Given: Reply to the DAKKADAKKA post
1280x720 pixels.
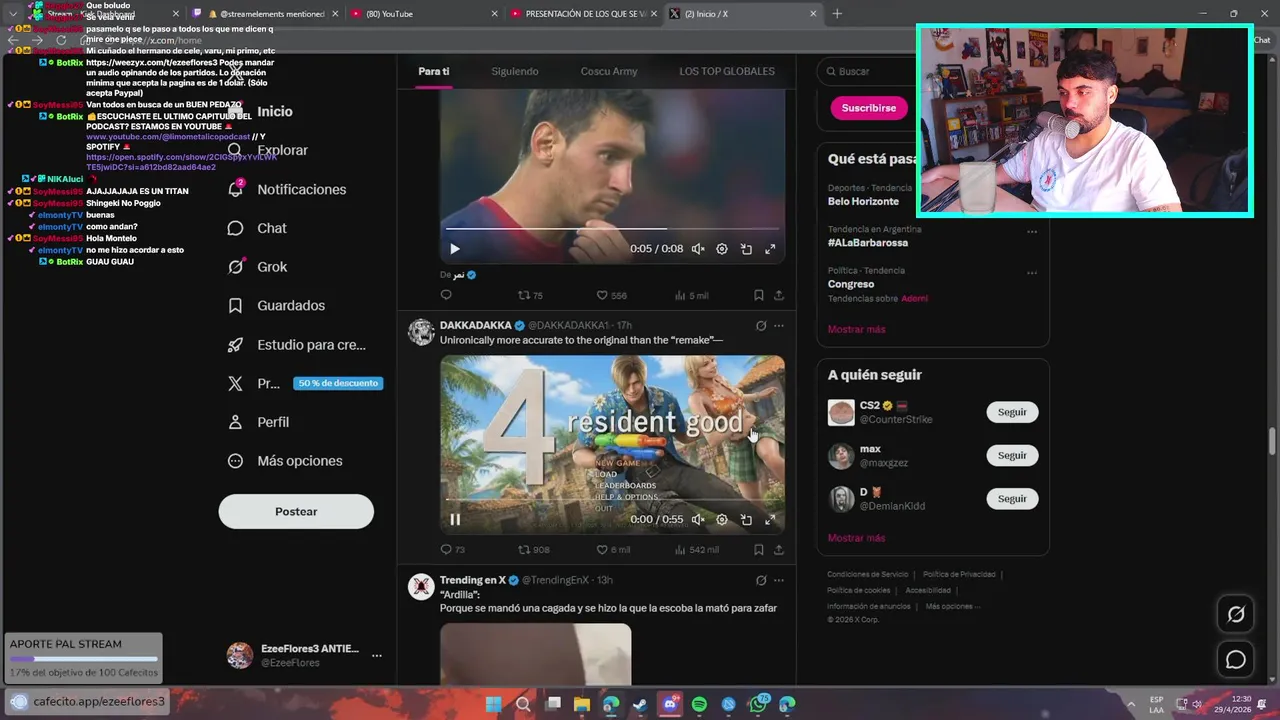Looking at the screenshot, I should point(453,549).
